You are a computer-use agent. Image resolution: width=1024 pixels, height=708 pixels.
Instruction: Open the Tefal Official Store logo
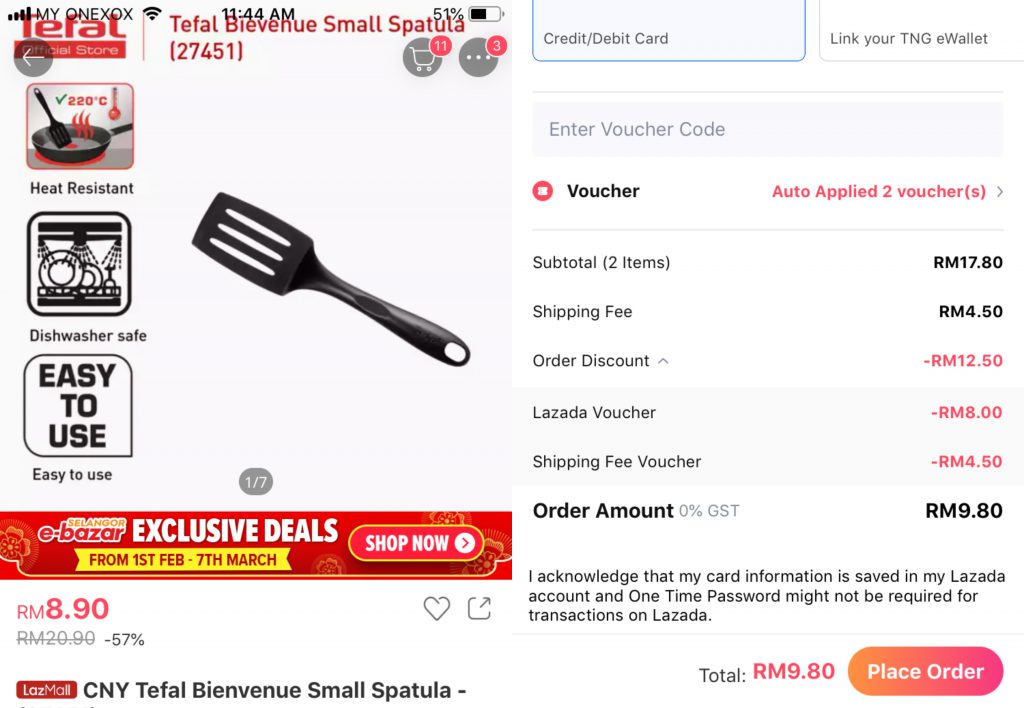pyautogui.click(x=70, y=36)
